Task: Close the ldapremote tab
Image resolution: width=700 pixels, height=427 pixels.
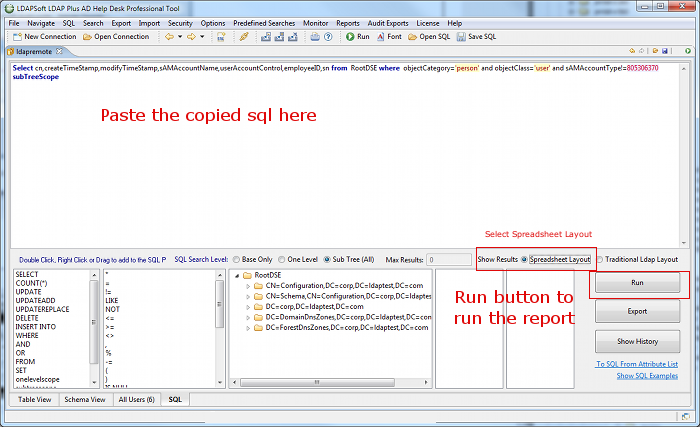Action: click(x=59, y=51)
